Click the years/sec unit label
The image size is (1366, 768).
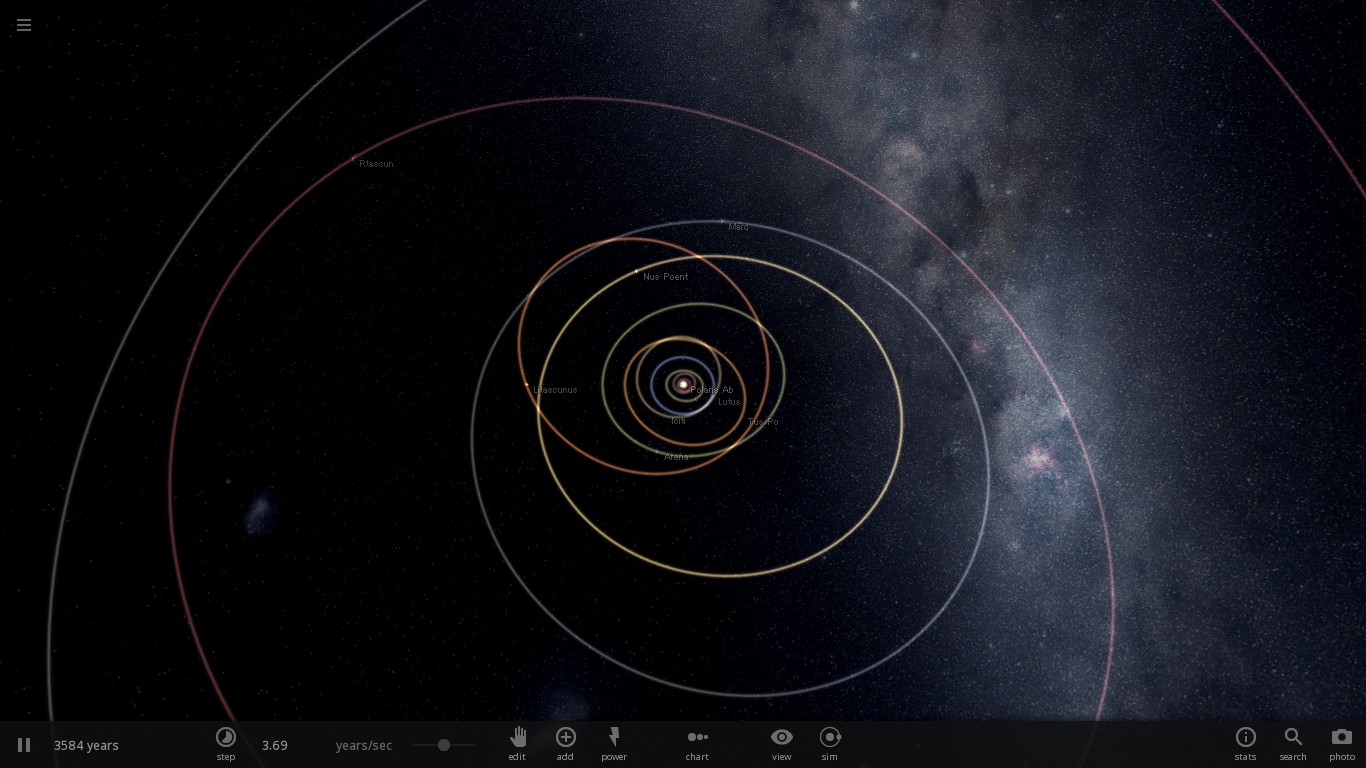tap(364, 745)
